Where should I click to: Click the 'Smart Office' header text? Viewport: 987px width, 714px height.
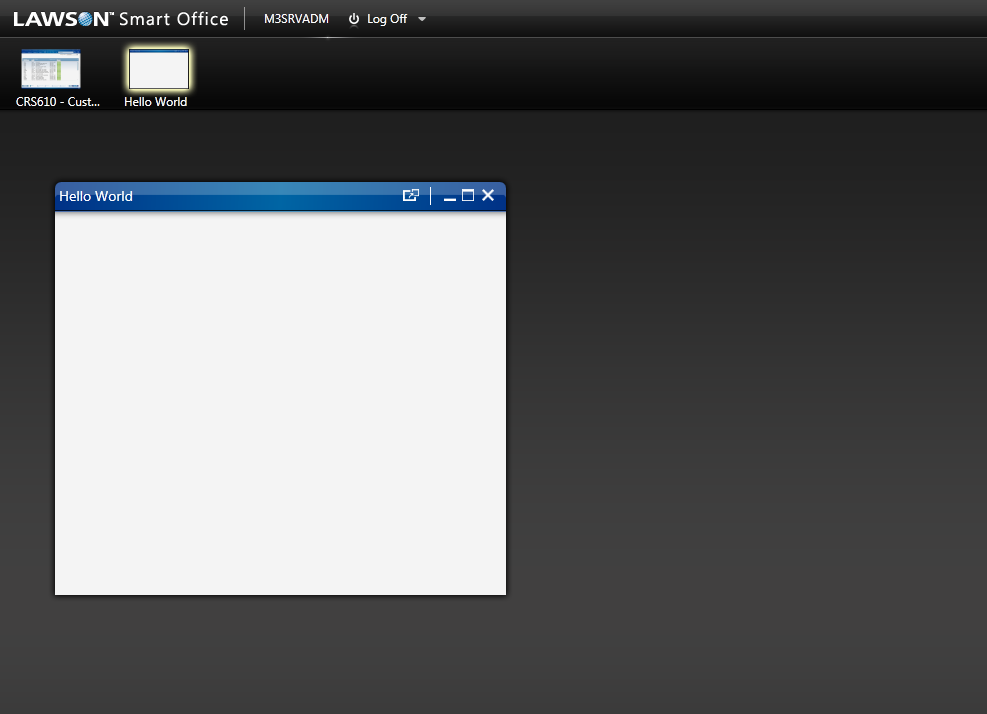(x=174, y=19)
